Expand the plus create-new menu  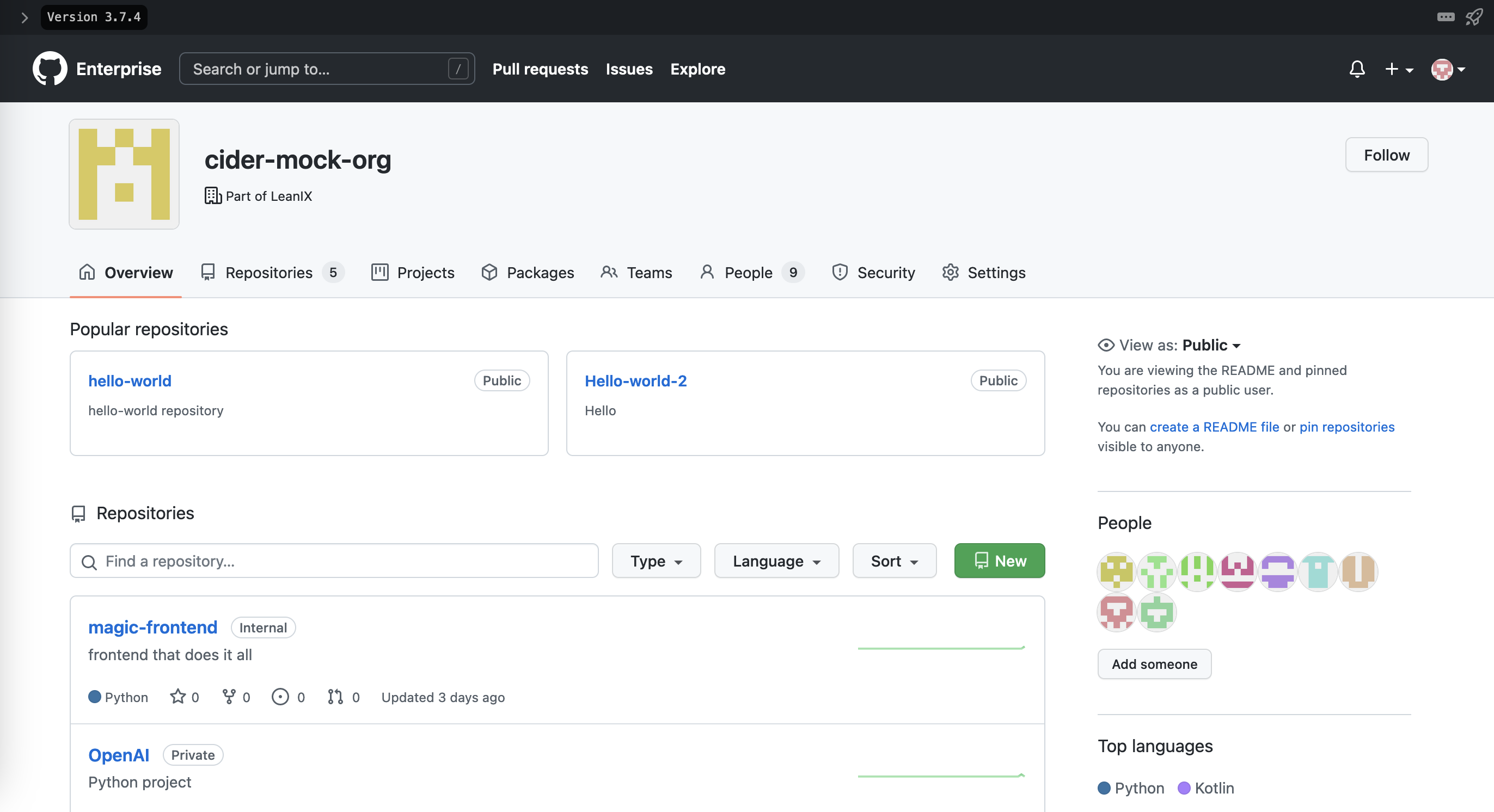coord(1398,69)
